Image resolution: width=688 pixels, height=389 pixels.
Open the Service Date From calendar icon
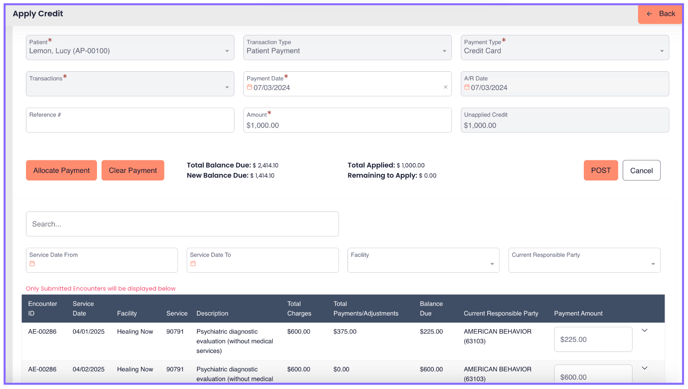click(x=32, y=264)
